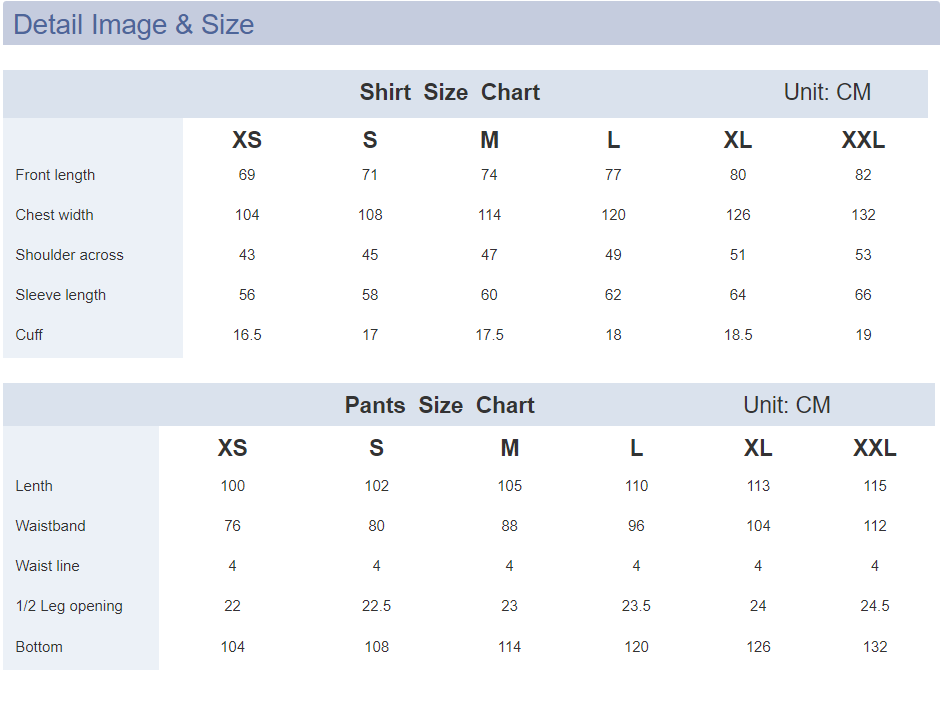This screenshot has height=728, width=944.
Task: Select the XS column header in the shirt chart
Action: point(247,140)
